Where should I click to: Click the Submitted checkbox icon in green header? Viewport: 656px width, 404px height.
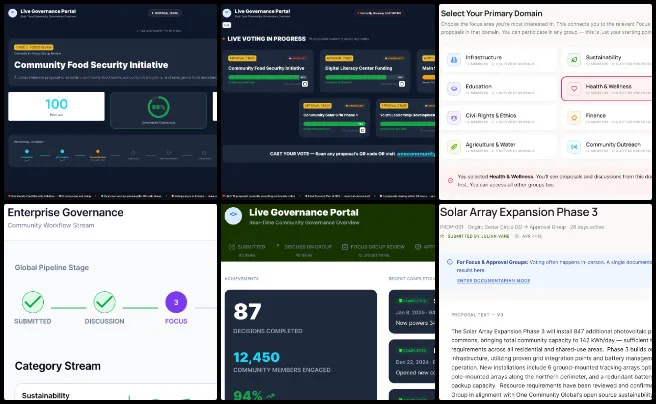[x=232, y=247]
